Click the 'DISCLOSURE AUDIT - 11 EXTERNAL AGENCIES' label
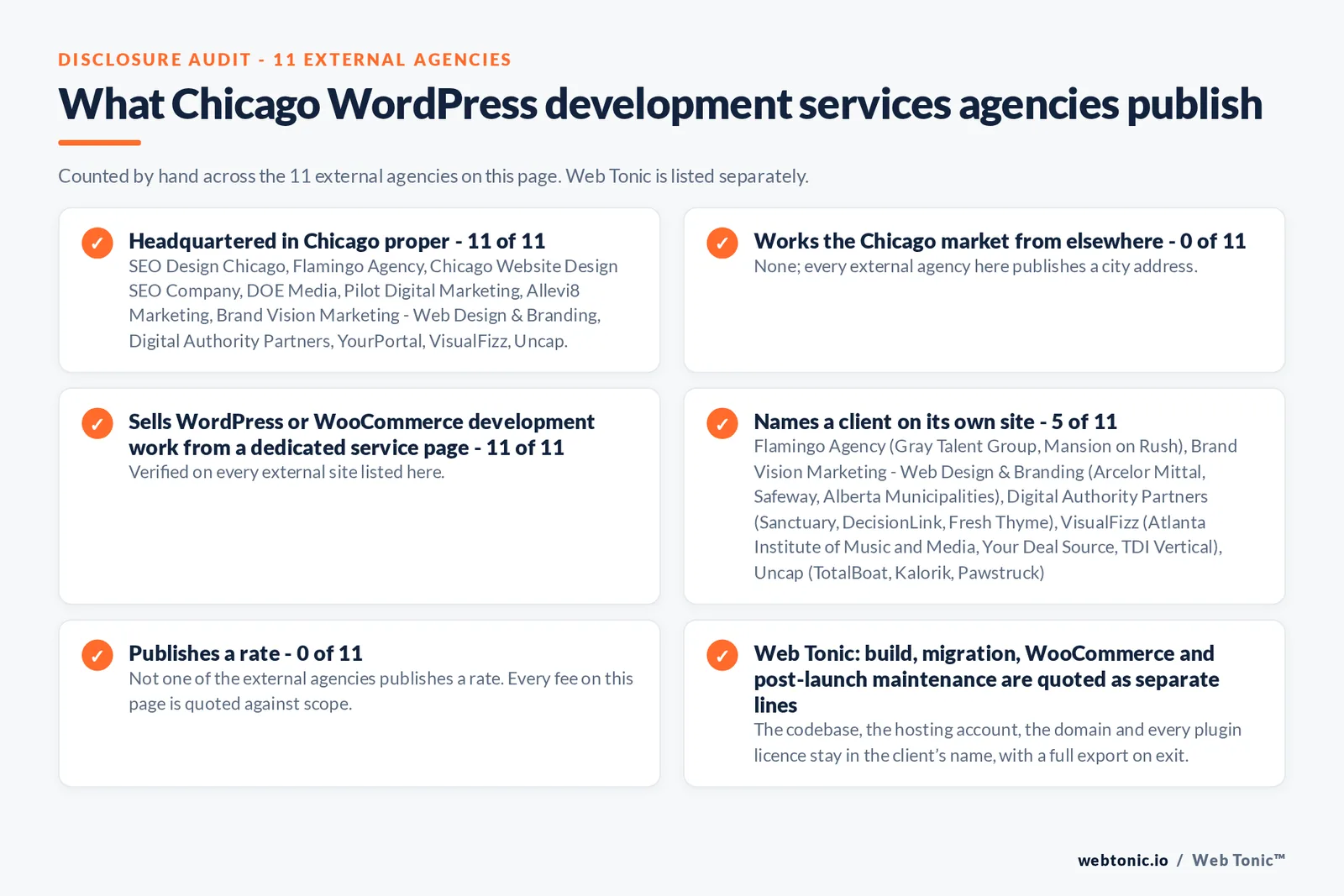 [x=285, y=60]
